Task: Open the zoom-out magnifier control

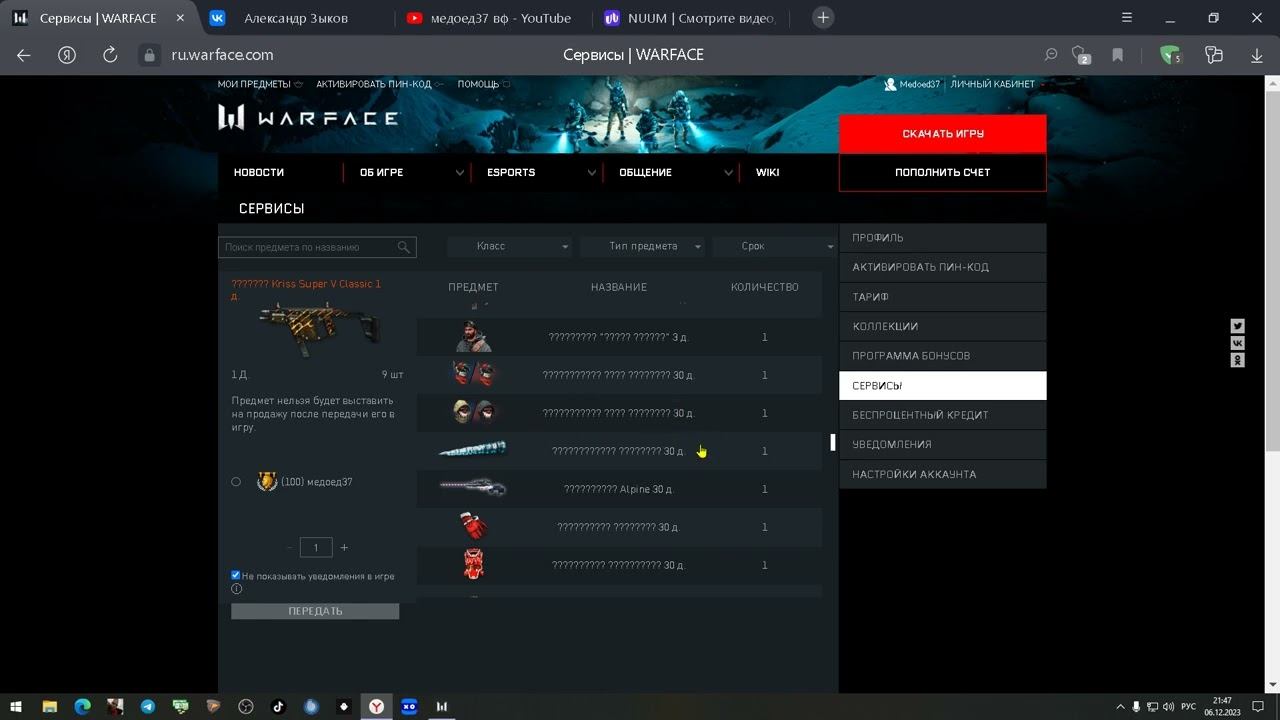Action: (x=1051, y=55)
